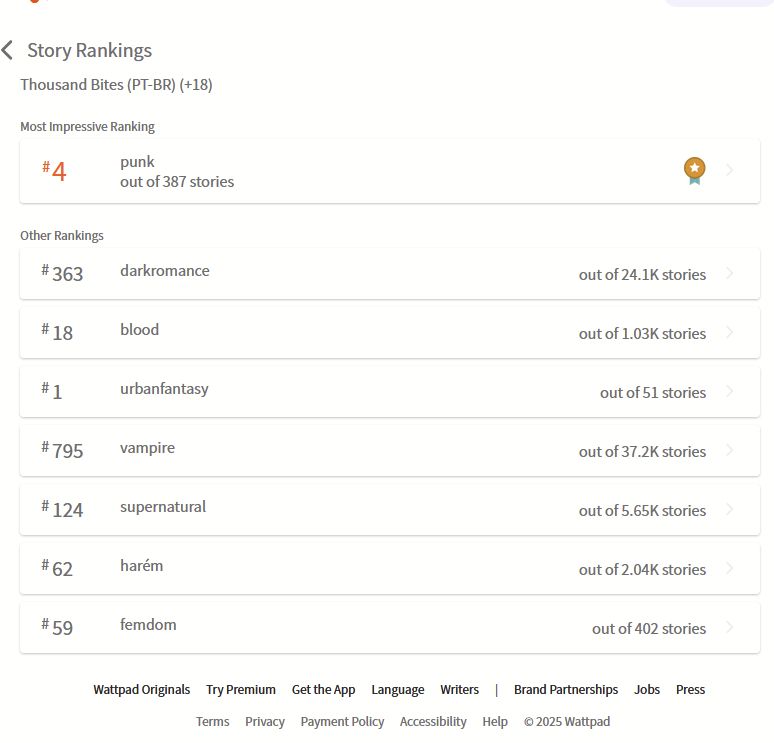Image resolution: width=774 pixels, height=743 pixels.
Task: Click the Try Premium link
Action: [x=241, y=689]
